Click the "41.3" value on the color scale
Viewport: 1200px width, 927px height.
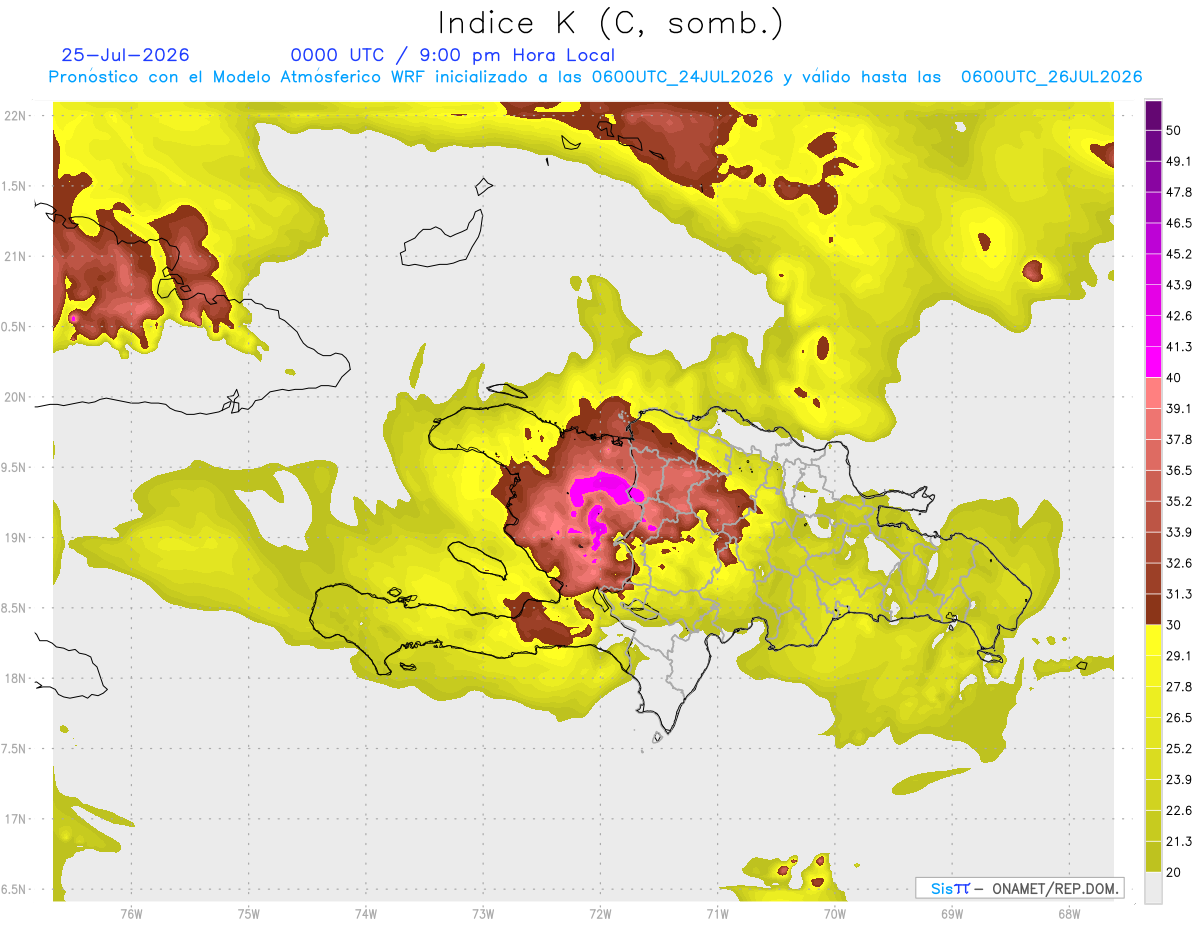pos(1179,347)
